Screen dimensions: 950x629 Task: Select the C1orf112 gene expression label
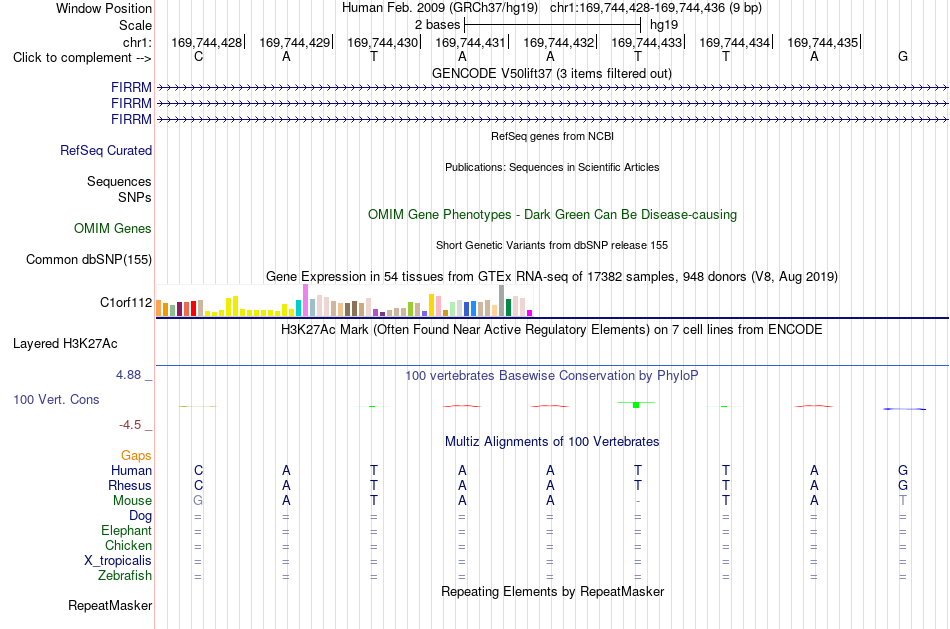coord(126,302)
